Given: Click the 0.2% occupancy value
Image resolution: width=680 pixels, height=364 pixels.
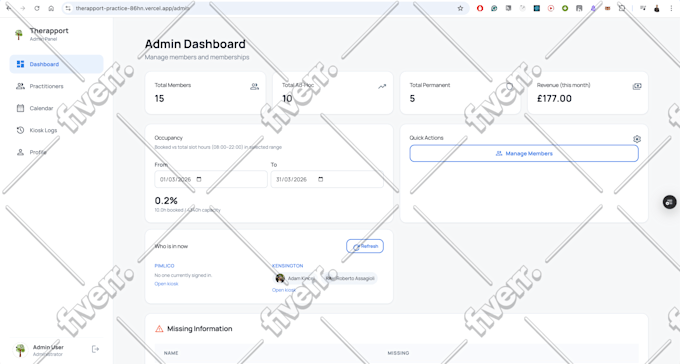Looking at the screenshot, I should click(x=166, y=200).
